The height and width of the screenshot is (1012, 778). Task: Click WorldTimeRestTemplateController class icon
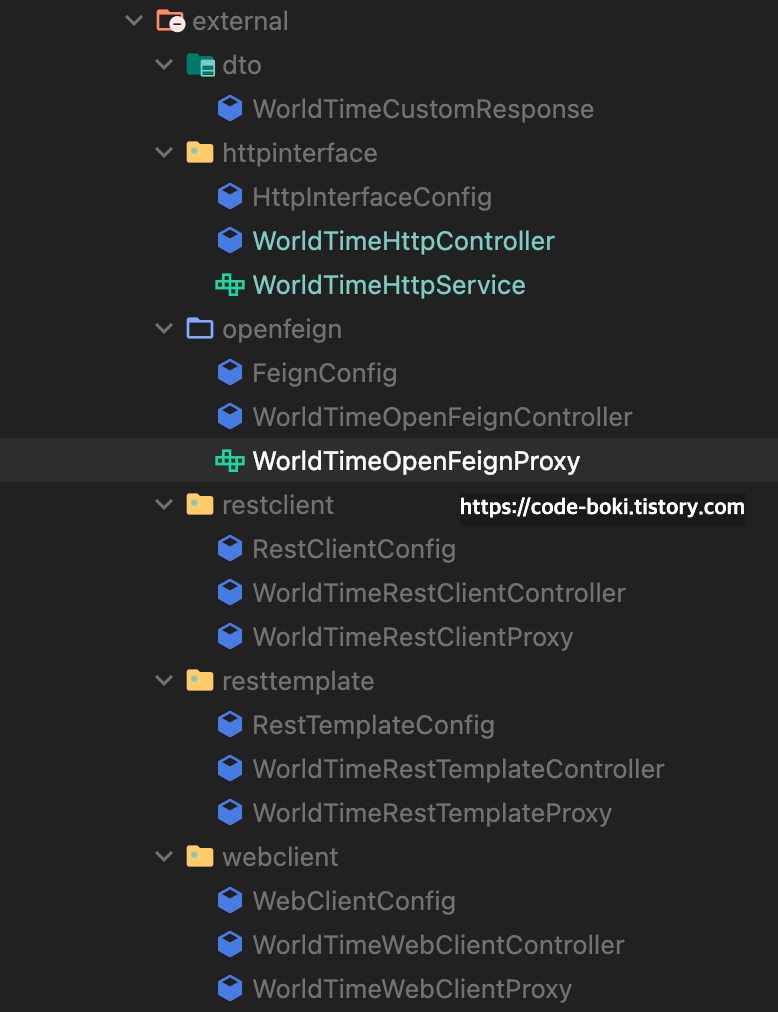click(230, 769)
